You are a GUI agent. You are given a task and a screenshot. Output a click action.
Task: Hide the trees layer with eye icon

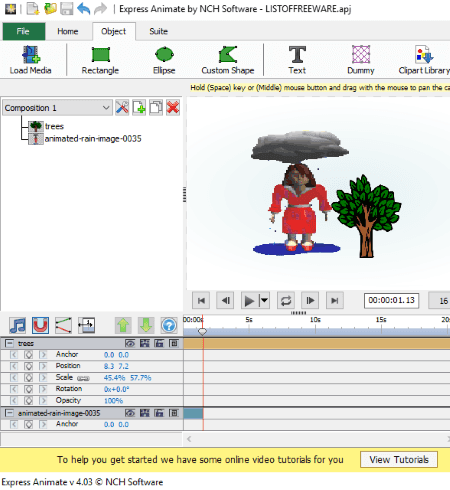[130, 343]
